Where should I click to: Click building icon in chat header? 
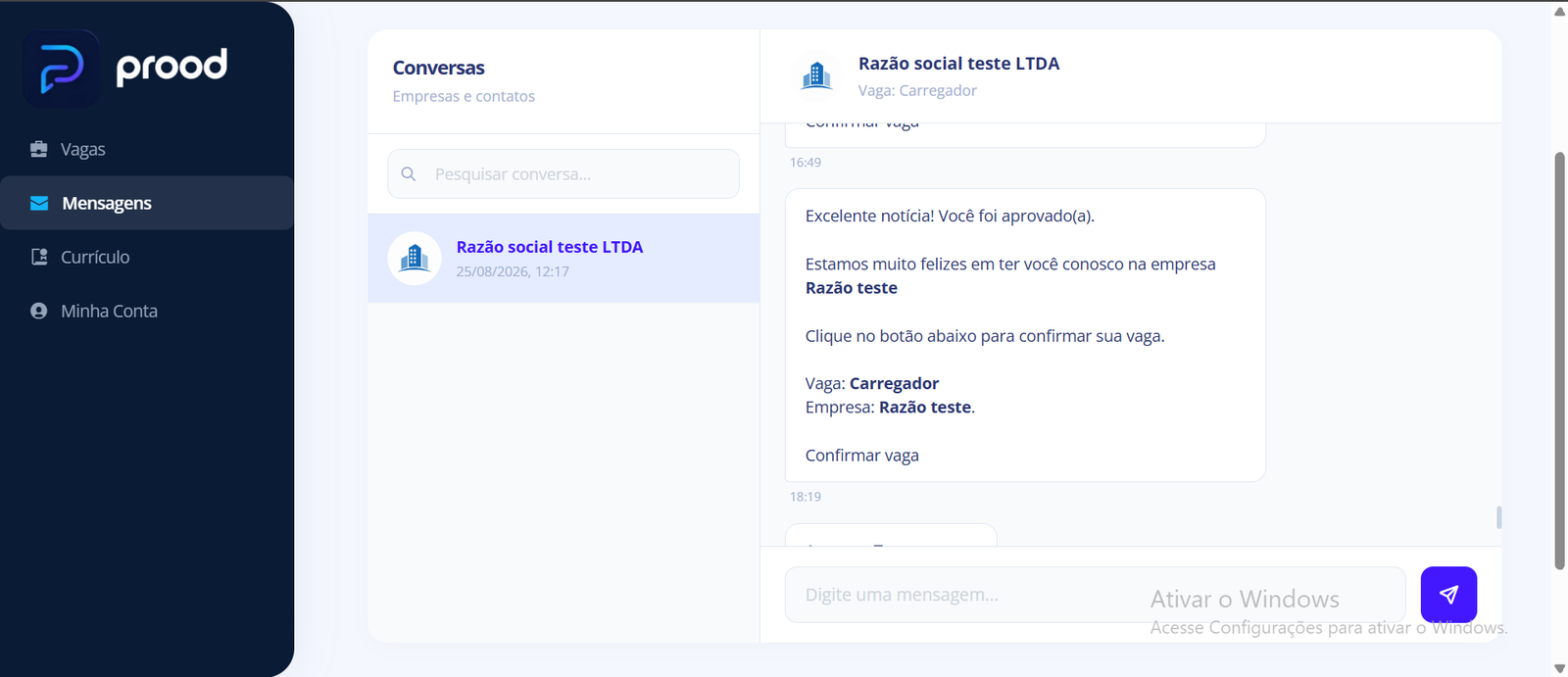click(x=816, y=75)
